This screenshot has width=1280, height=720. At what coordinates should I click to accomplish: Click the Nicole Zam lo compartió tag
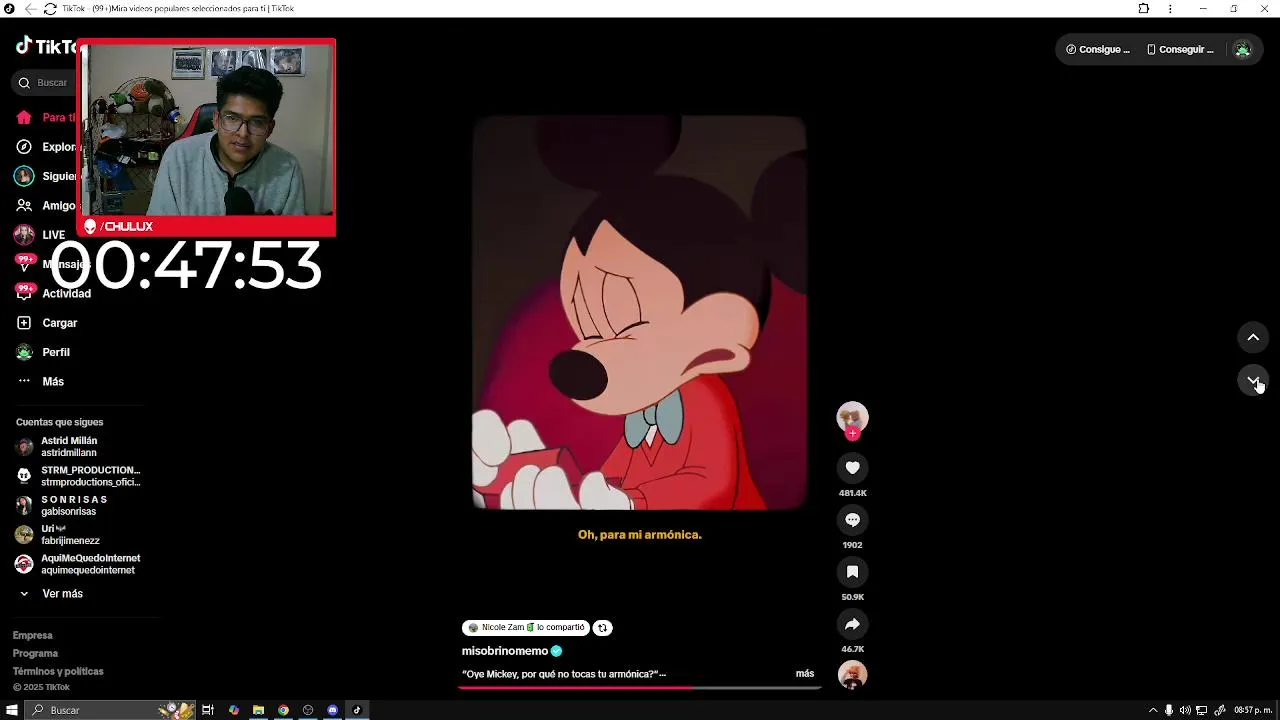click(526, 628)
